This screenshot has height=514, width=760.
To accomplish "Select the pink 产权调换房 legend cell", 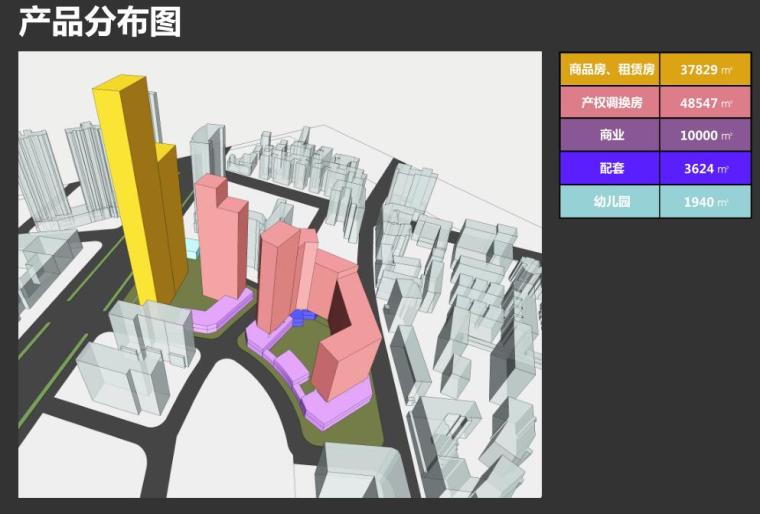I will (x=610, y=103).
